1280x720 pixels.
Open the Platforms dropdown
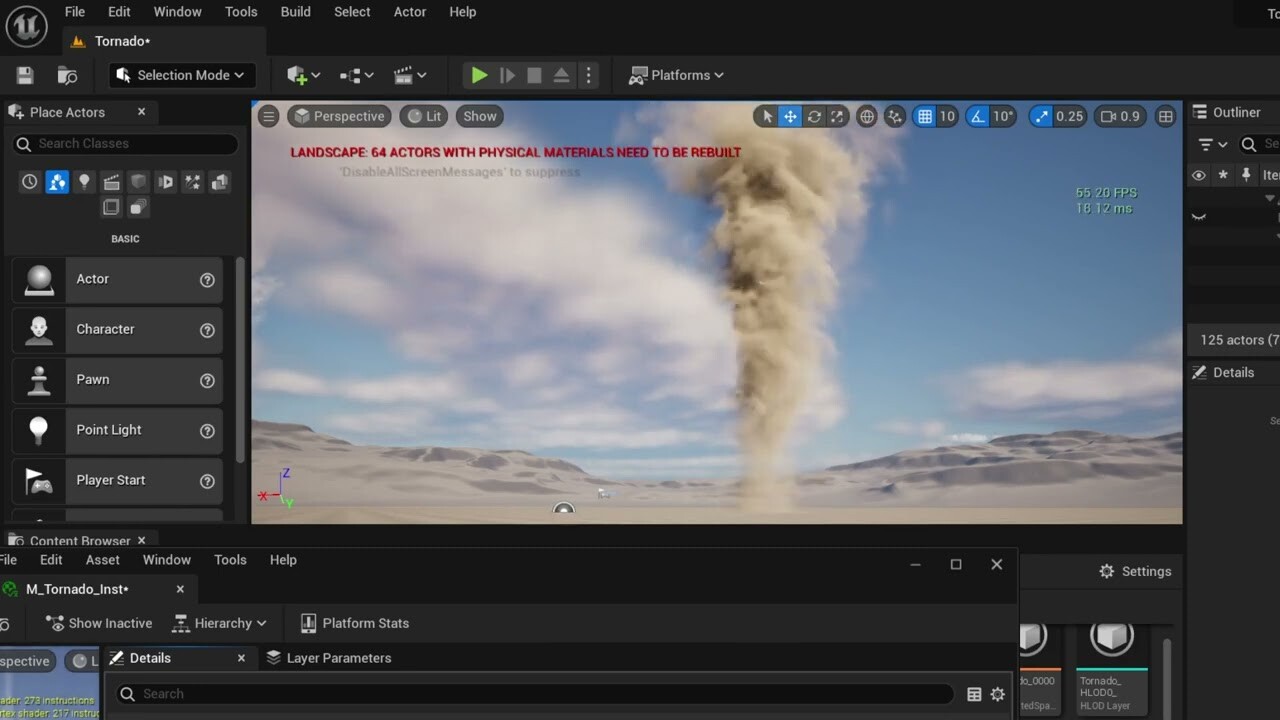(676, 74)
